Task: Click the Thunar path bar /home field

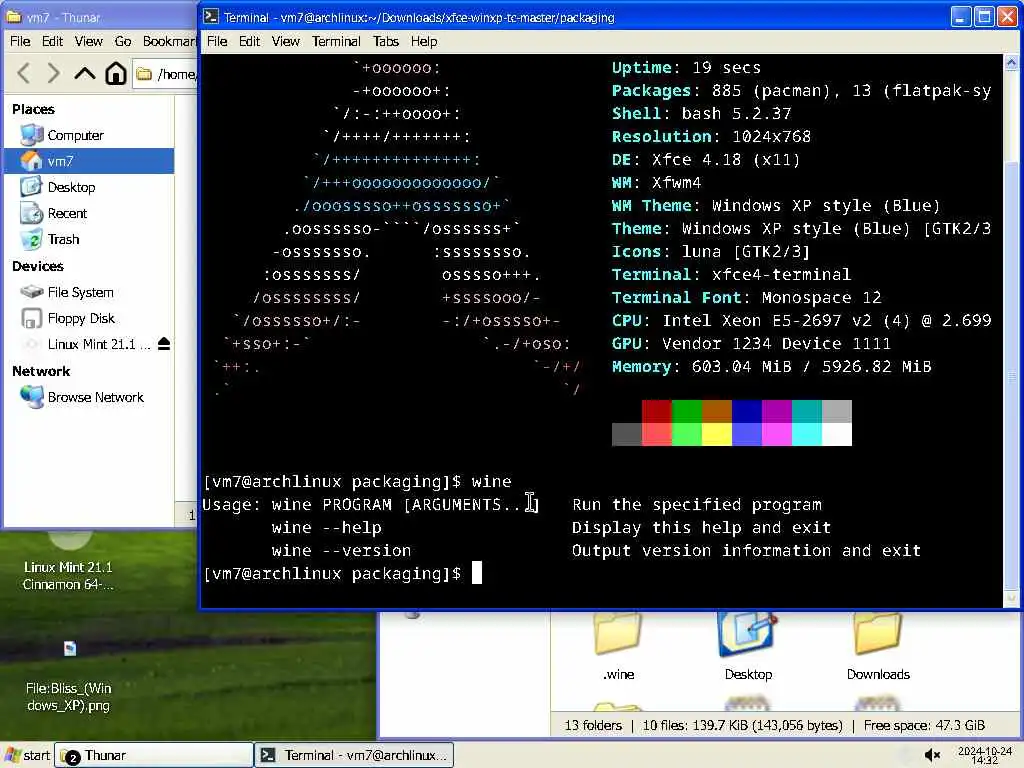Action: pyautogui.click(x=166, y=74)
